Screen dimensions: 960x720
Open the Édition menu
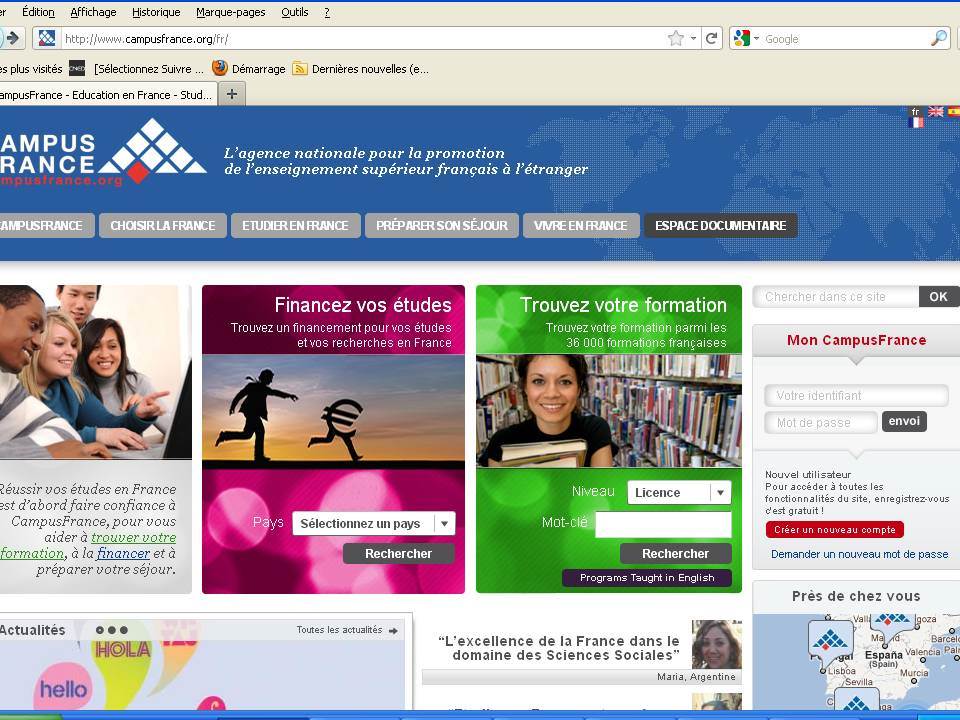[38, 12]
